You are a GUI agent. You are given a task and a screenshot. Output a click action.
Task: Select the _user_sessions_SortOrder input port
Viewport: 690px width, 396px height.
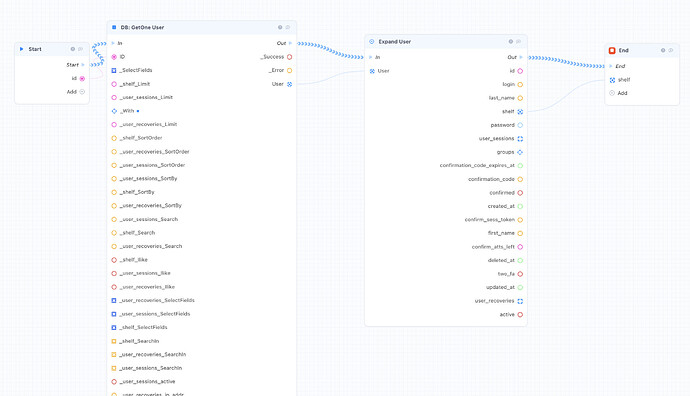(x=114, y=165)
